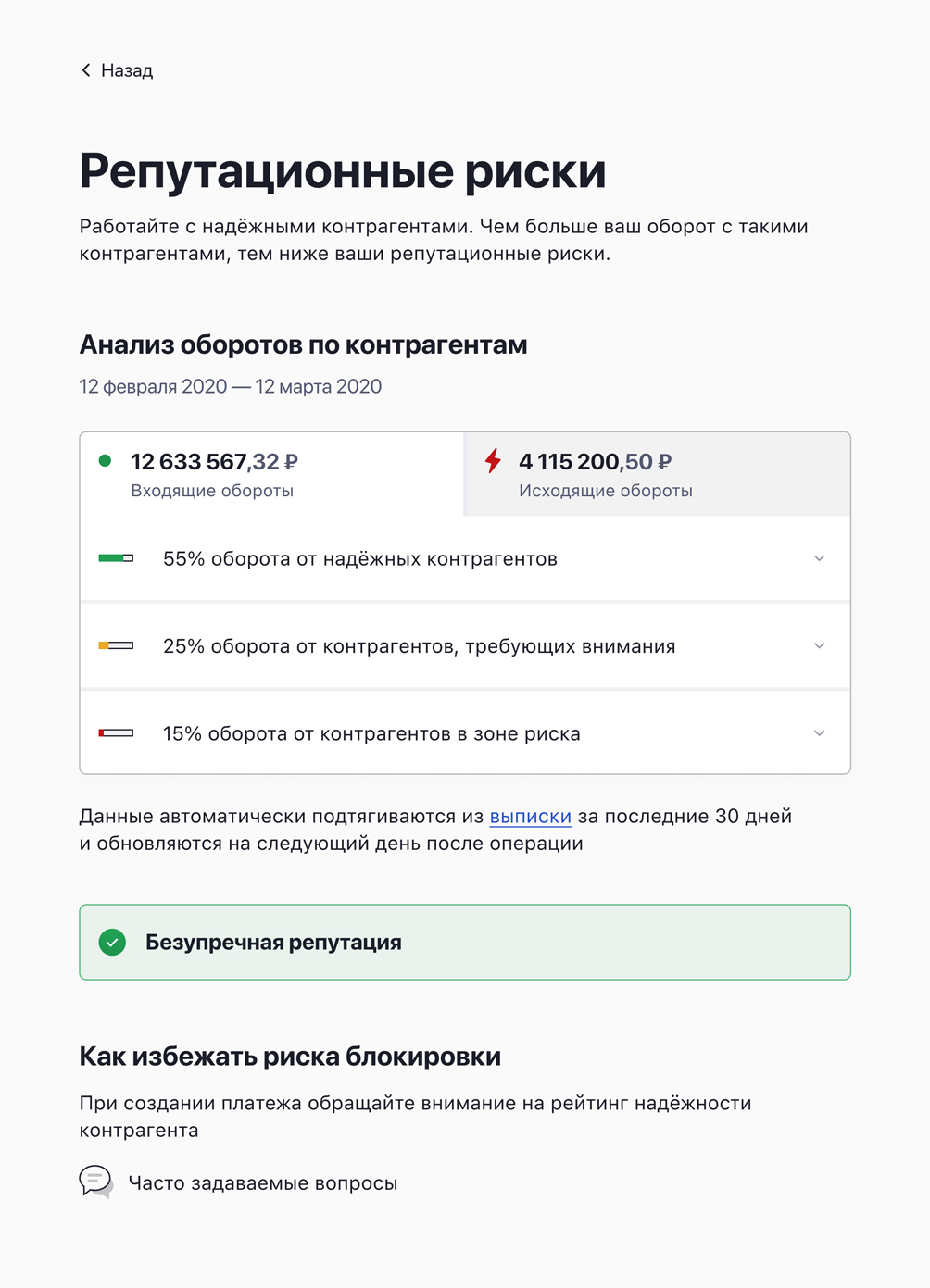930x1288 pixels.
Task: Switch to the Входящие обороты tab
Action: [269, 474]
